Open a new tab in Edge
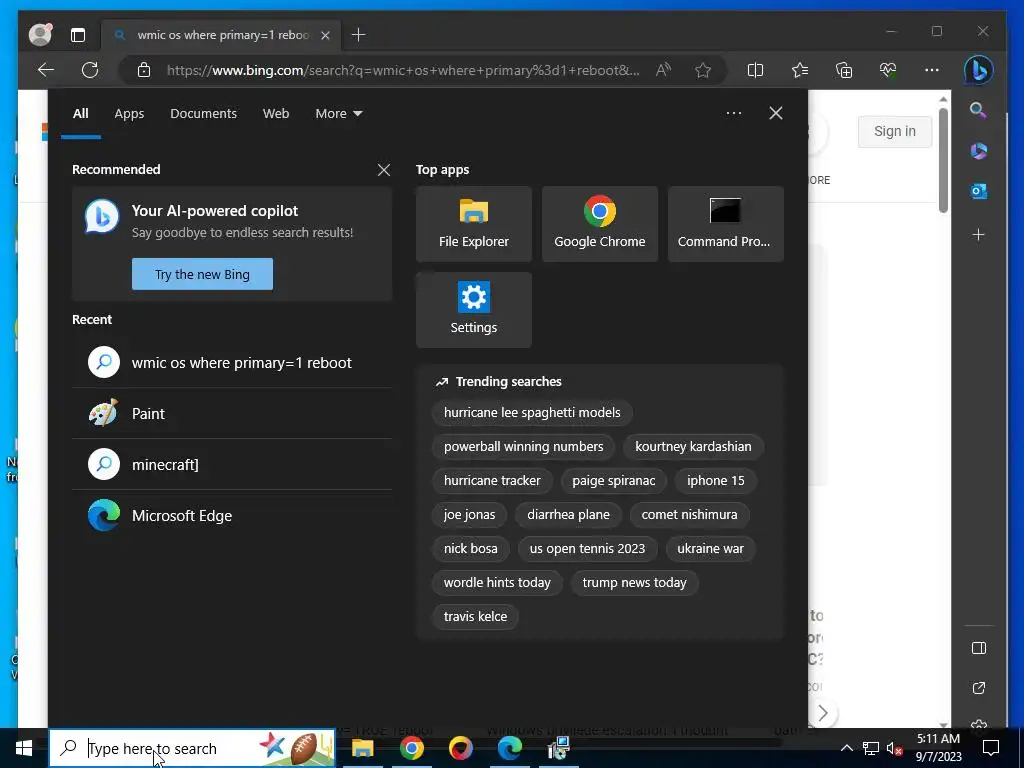Viewport: 1024px width, 768px height. click(x=359, y=35)
